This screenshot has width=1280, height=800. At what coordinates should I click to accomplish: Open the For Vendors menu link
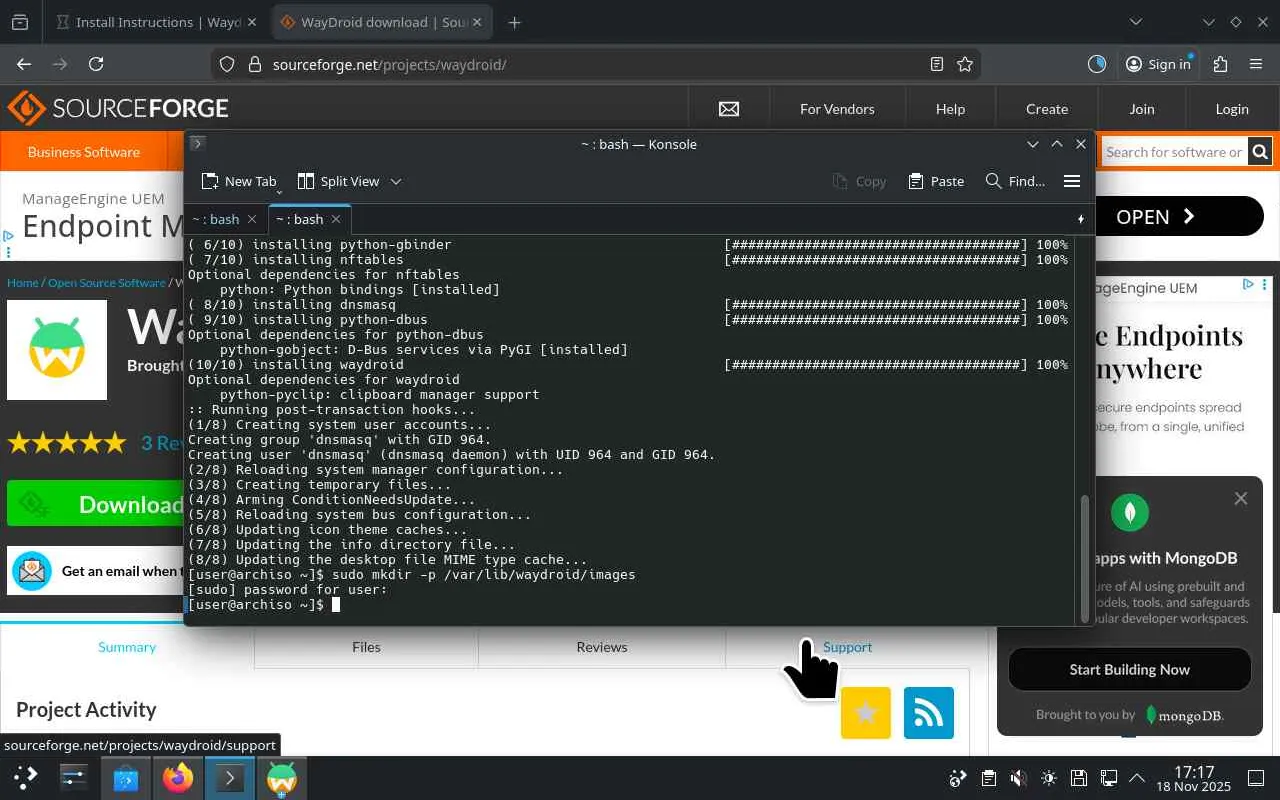coord(837,109)
